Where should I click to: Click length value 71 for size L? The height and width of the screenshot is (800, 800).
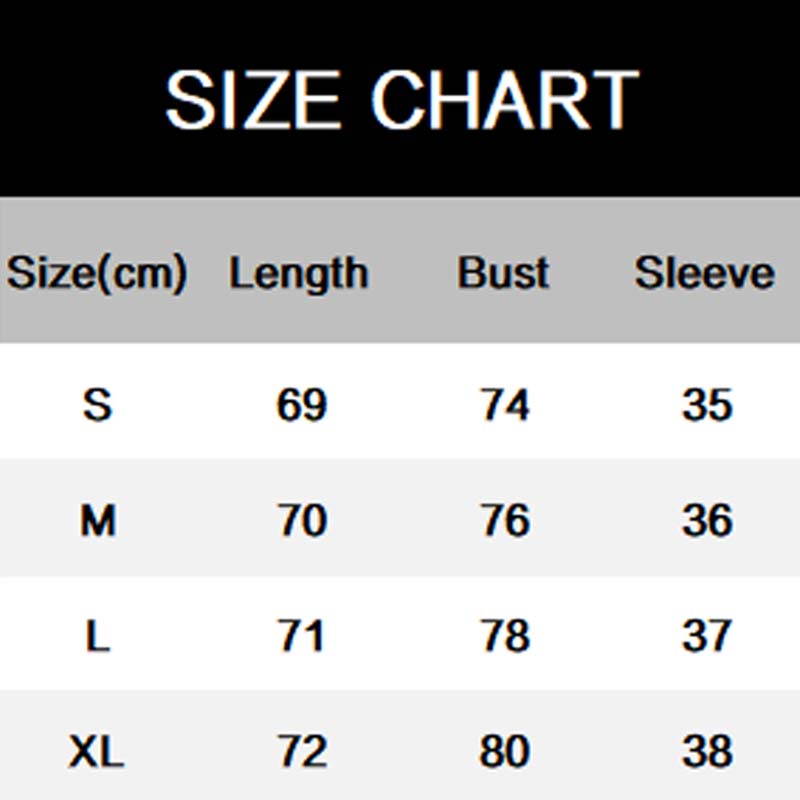pyautogui.click(x=301, y=636)
